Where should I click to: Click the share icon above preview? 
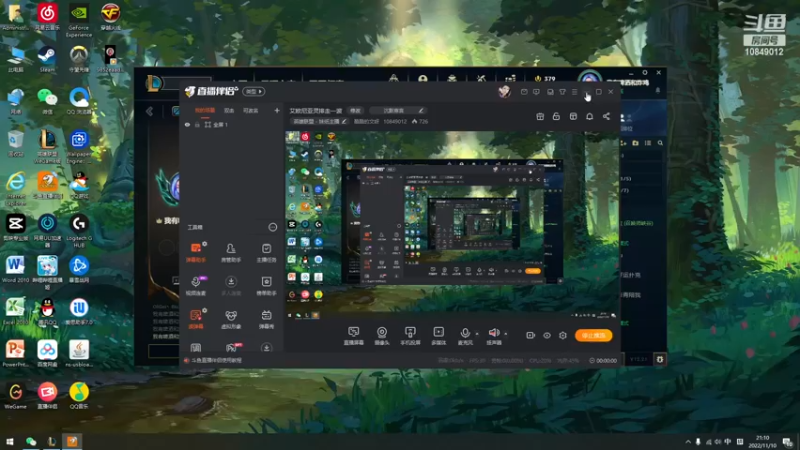pyautogui.click(x=606, y=116)
